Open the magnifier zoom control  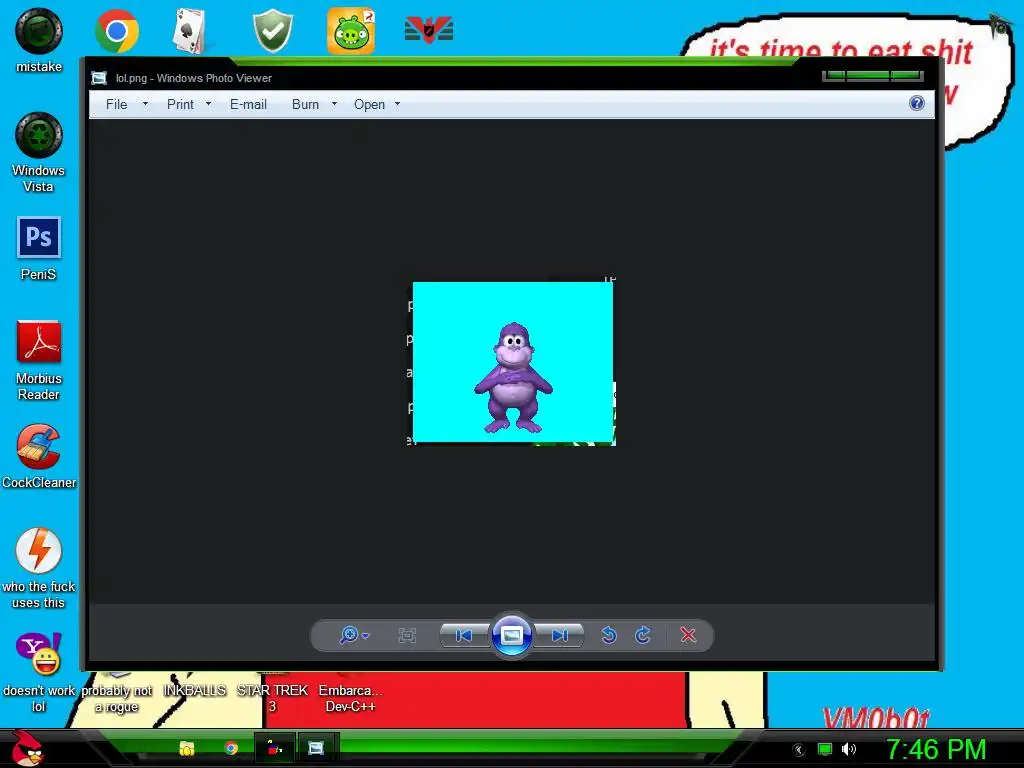[354, 635]
